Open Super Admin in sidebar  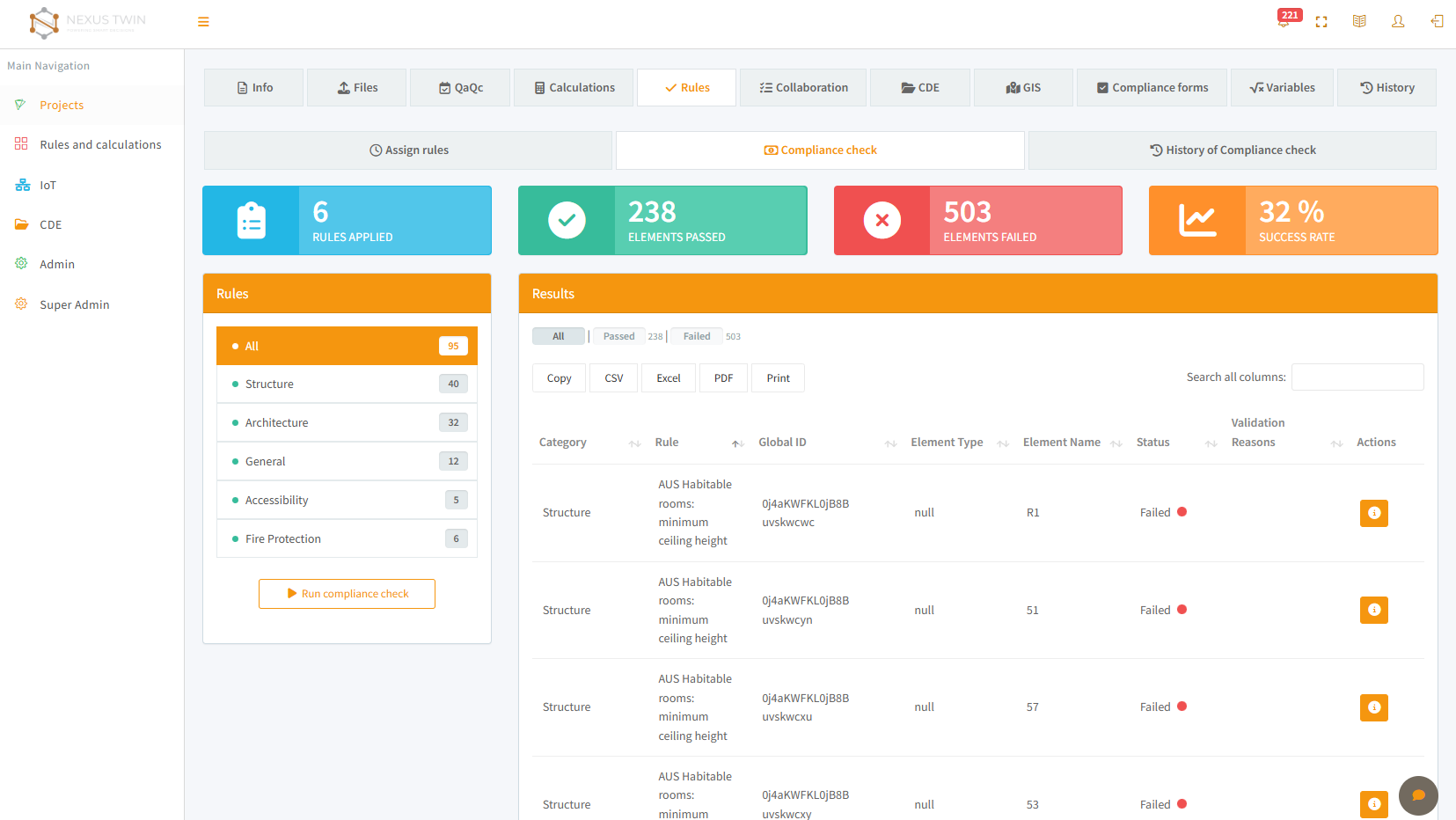pos(92,304)
